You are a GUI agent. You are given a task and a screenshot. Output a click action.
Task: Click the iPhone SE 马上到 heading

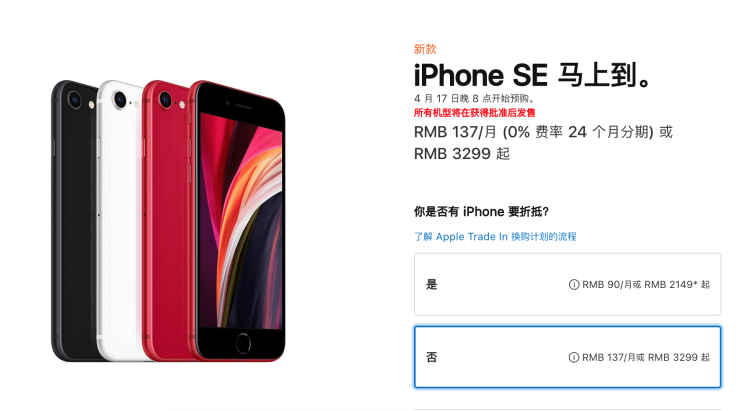[533, 76]
